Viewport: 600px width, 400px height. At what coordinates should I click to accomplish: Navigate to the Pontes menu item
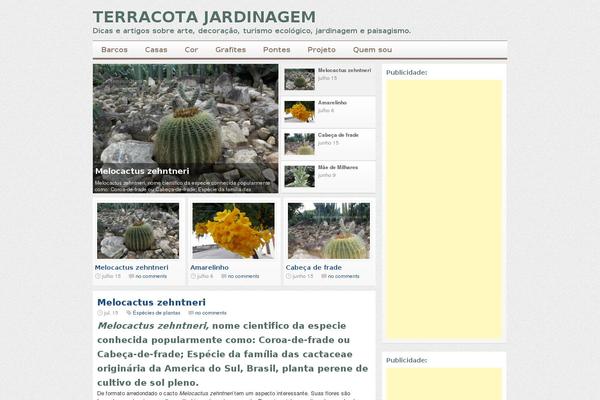coord(277,50)
